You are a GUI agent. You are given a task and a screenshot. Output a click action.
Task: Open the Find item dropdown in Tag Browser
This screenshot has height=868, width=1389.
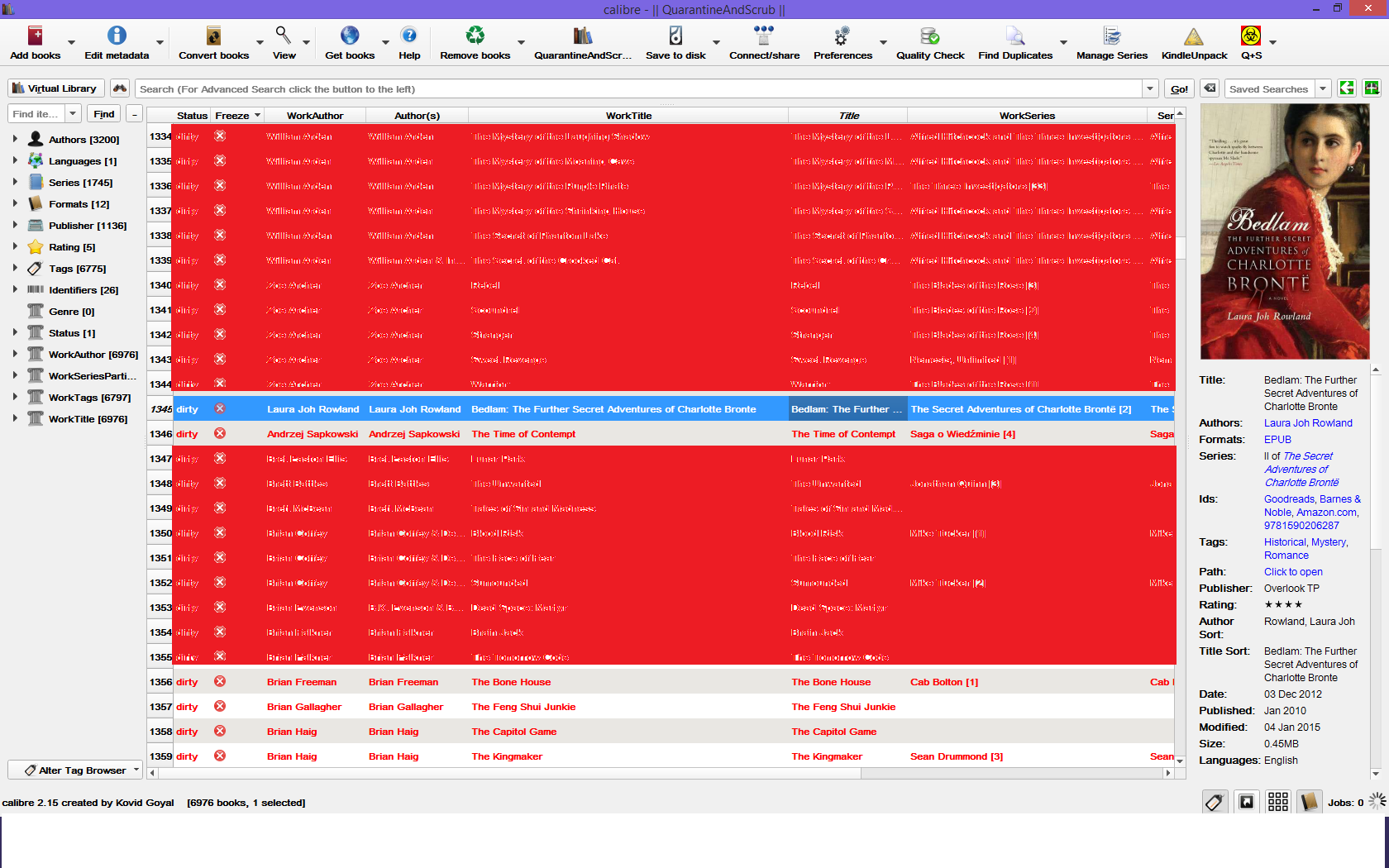73,113
